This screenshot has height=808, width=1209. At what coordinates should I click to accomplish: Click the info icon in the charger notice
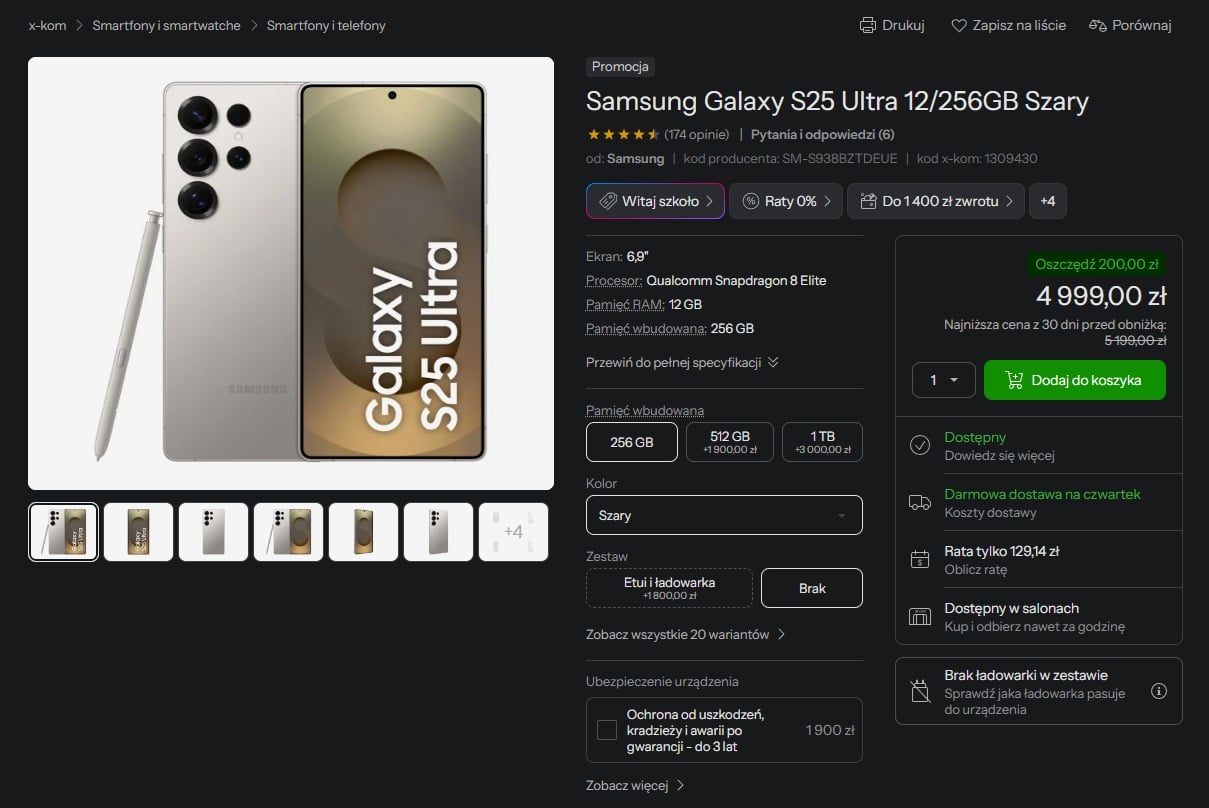(1159, 691)
